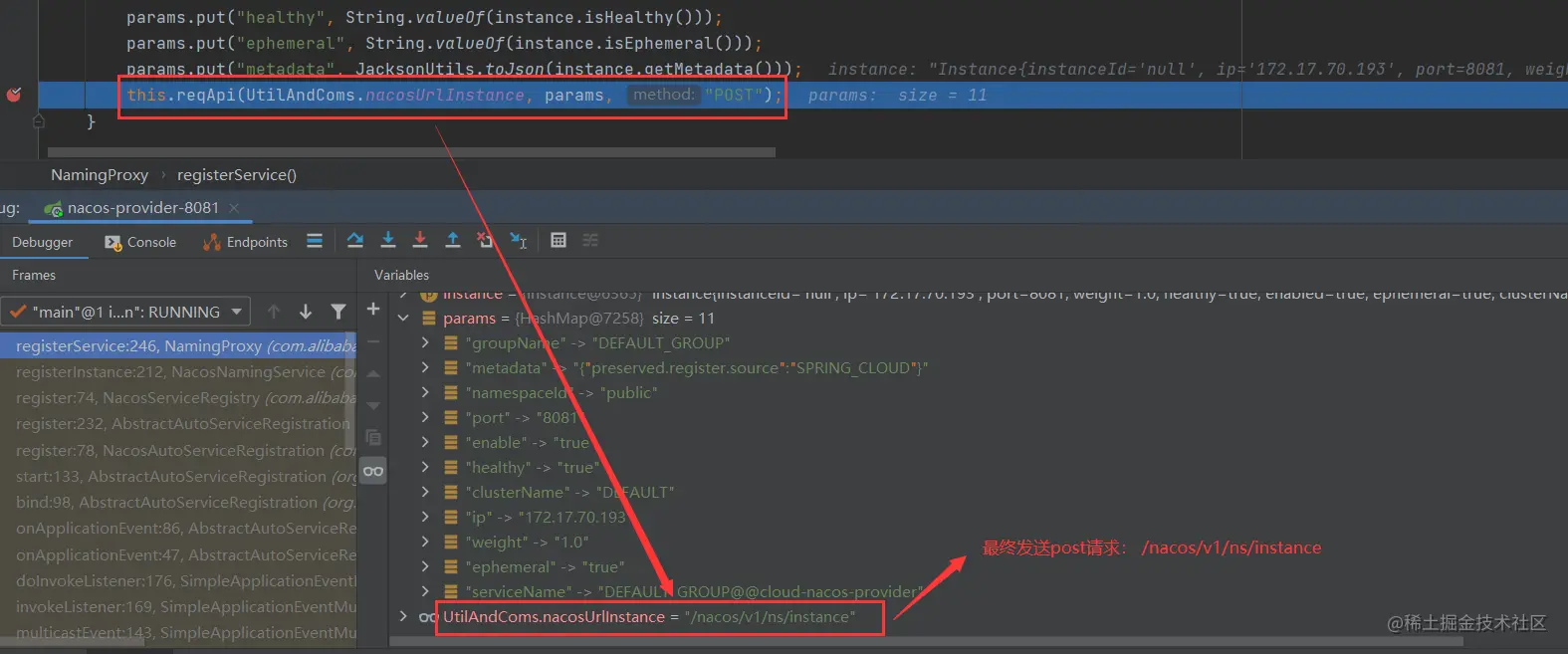Expand the "metadata" map entry
The image size is (1568, 654).
(425, 367)
